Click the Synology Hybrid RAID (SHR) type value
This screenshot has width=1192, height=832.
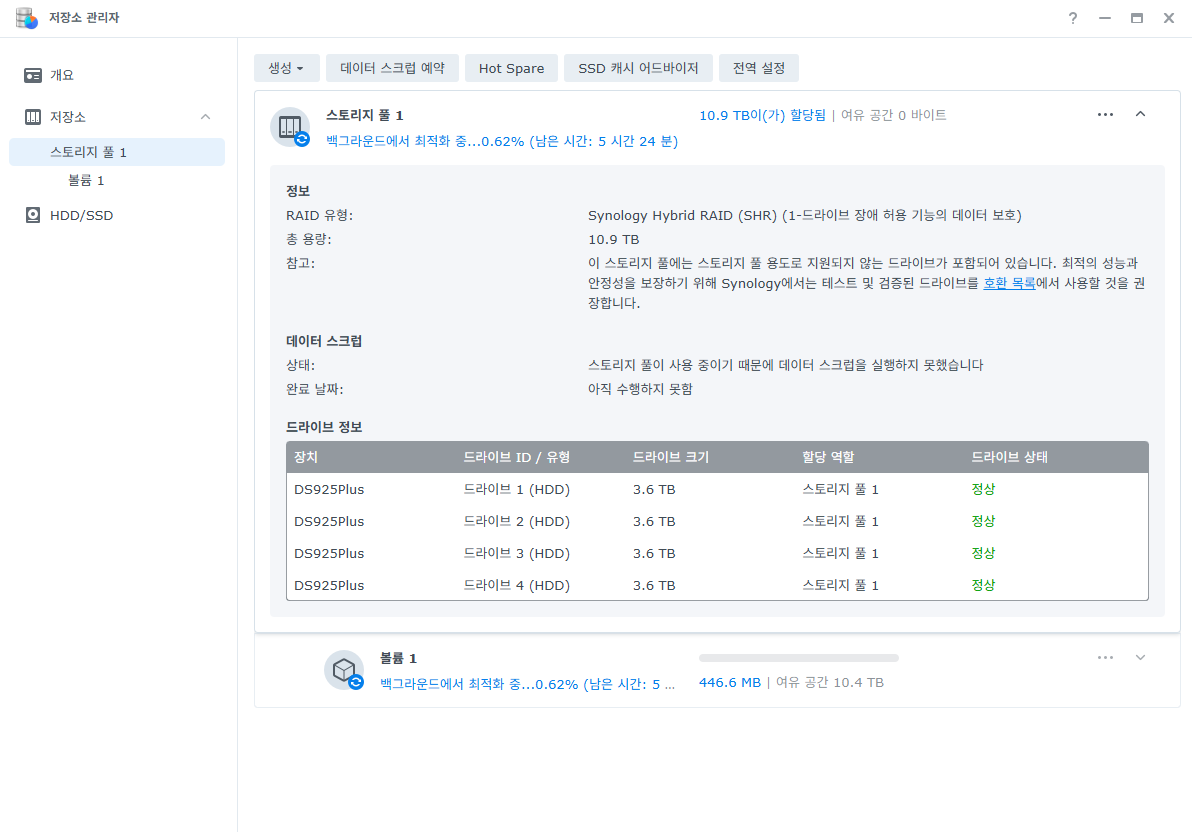(x=804, y=215)
